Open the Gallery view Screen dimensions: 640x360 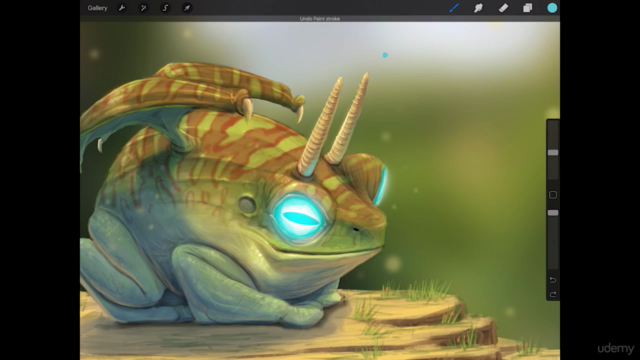click(x=97, y=8)
